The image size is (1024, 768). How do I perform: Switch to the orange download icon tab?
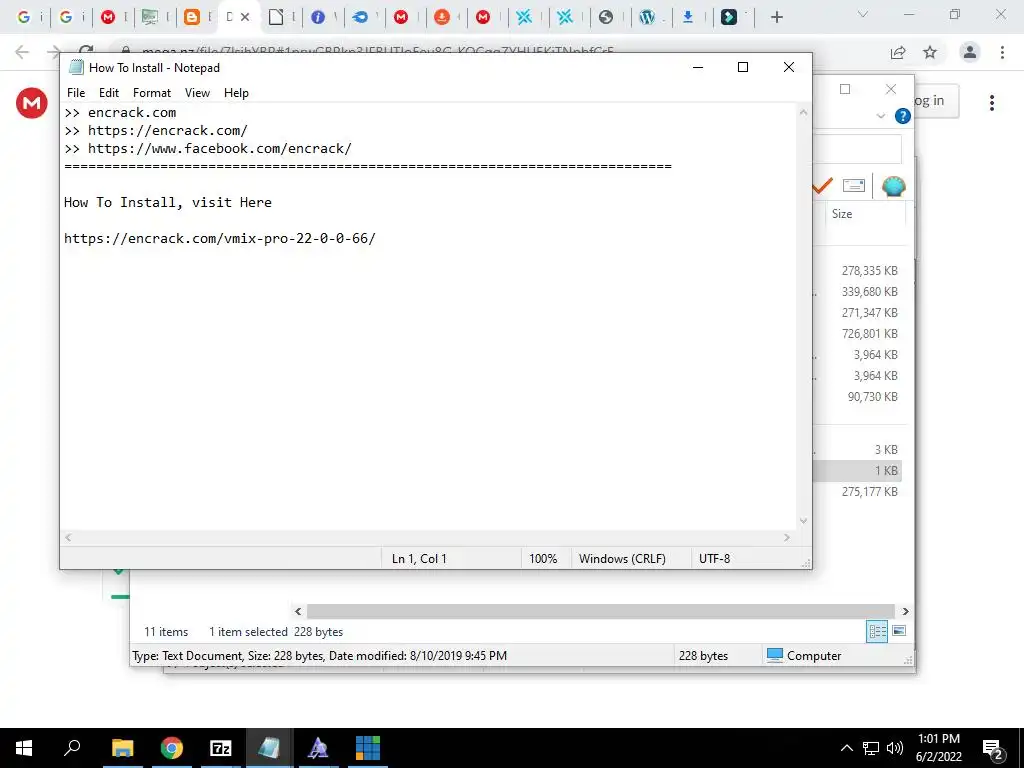[442, 17]
